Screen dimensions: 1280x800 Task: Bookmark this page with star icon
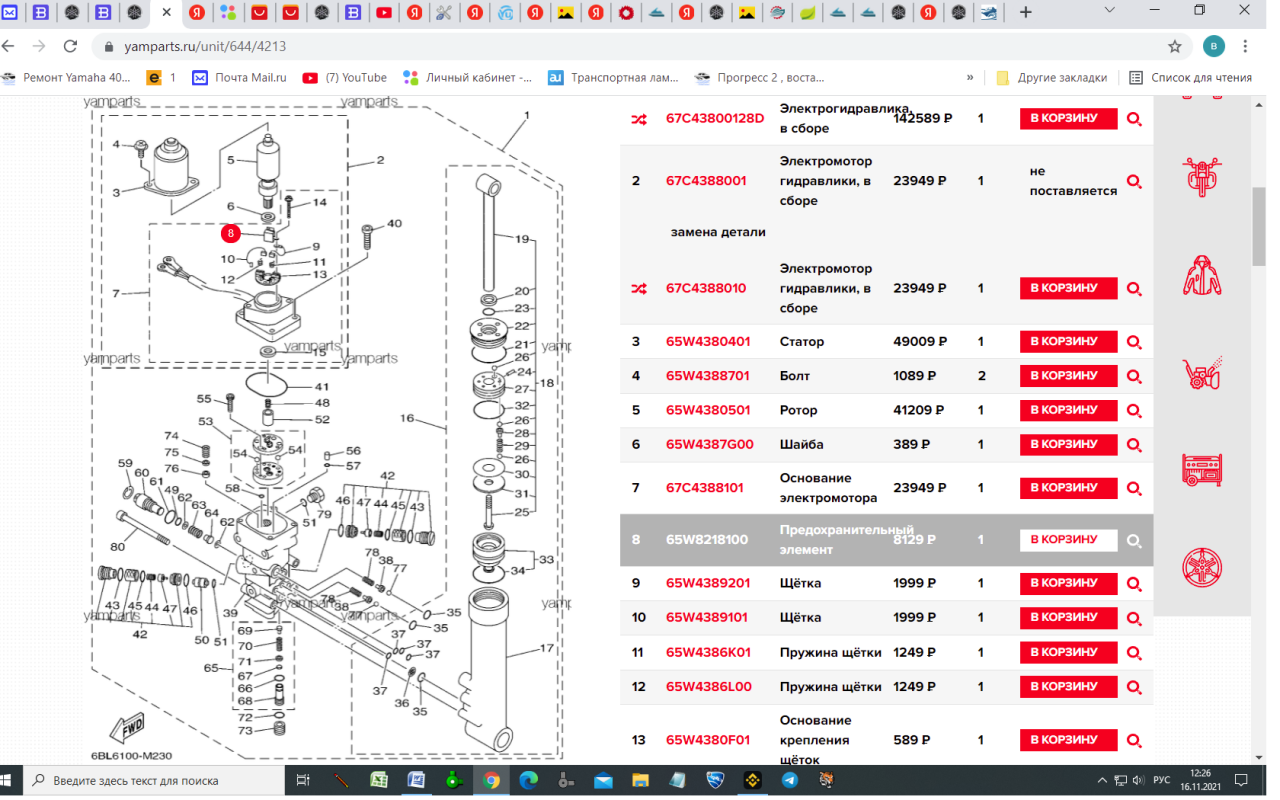pos(1175,46)
